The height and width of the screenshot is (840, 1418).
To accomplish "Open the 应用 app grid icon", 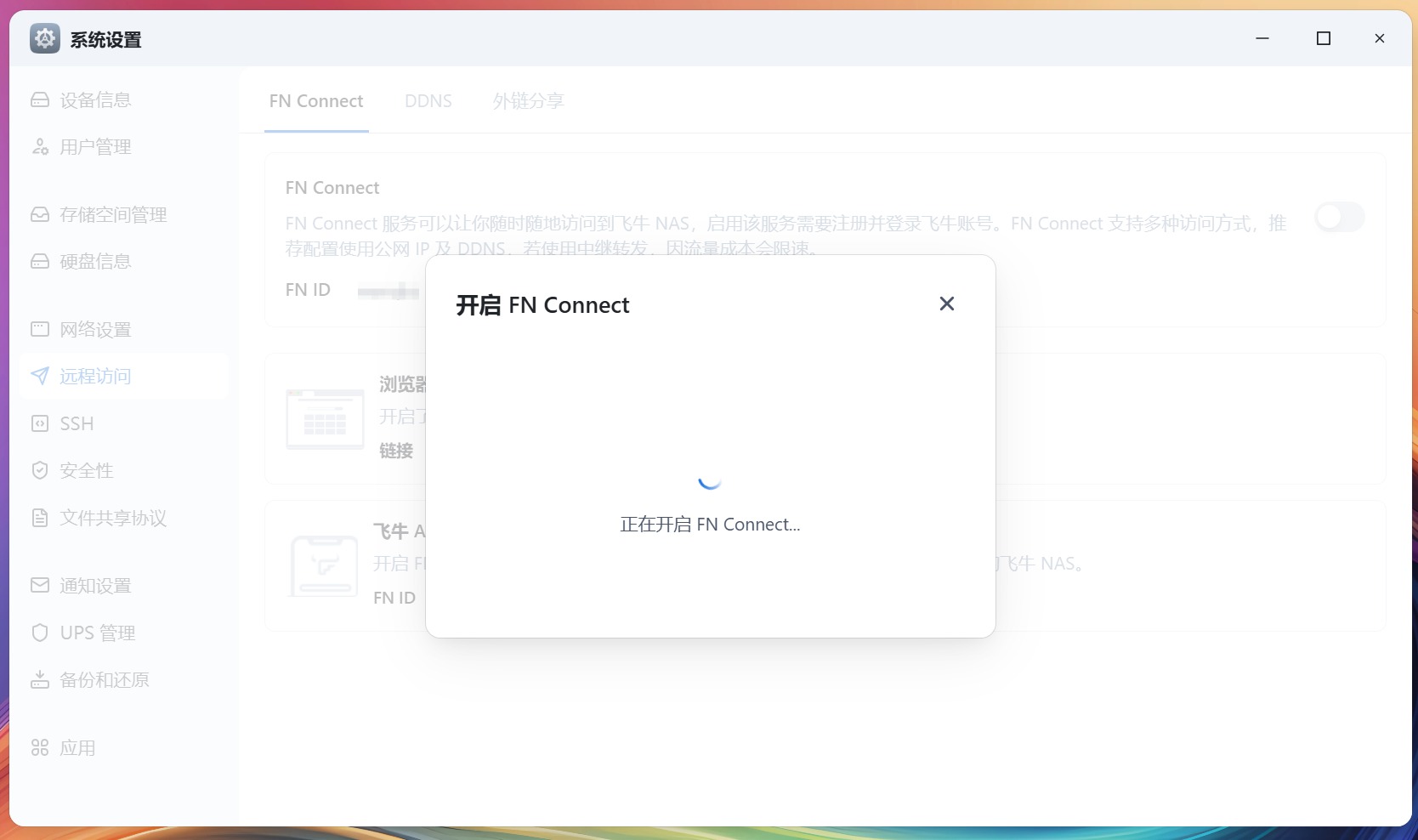I will 40,747.
